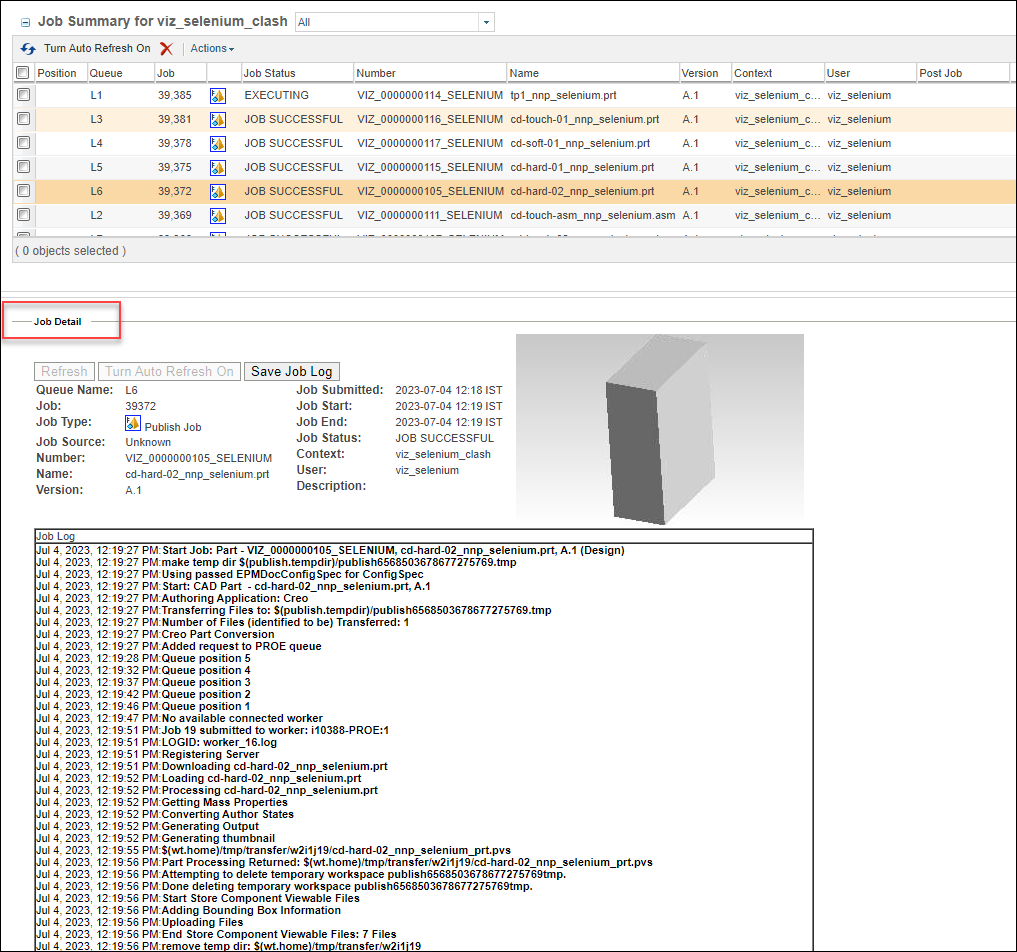Image resolution: width=1017 pixels, height=952 pixels.
Task: Click the auto refresh arrows icon
Action: coord(28,49)
